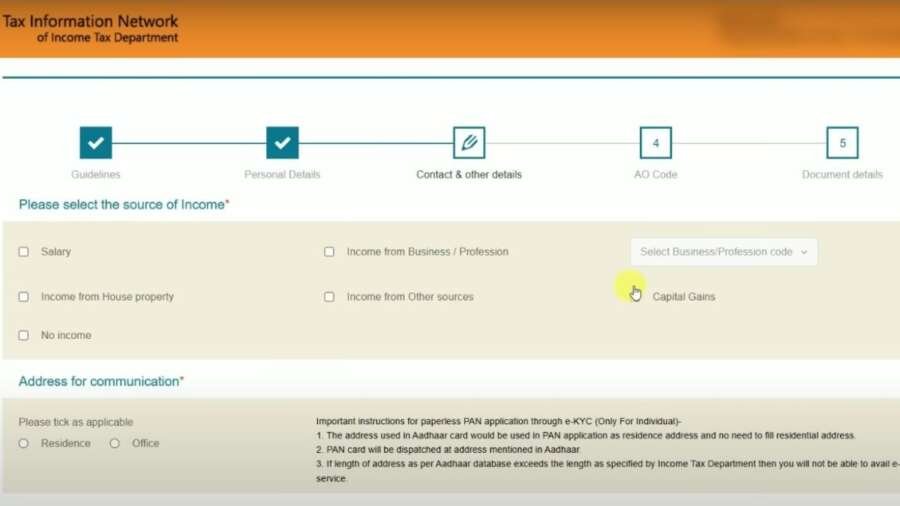The image size is (900, 506).
Task: Choose Office as communication address
Action: 115,443
